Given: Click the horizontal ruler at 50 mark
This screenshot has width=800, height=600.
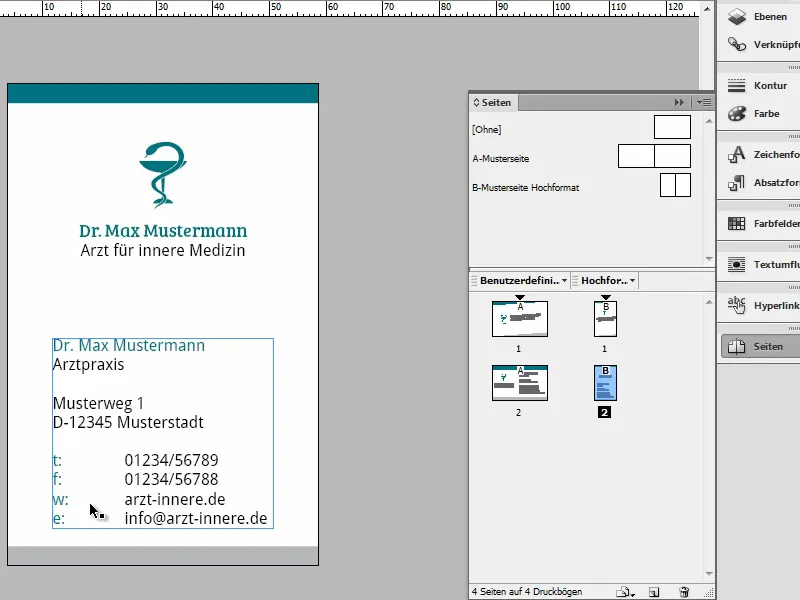Looking at the screenshot, I should pyautogui.click(x=276, y=7).
